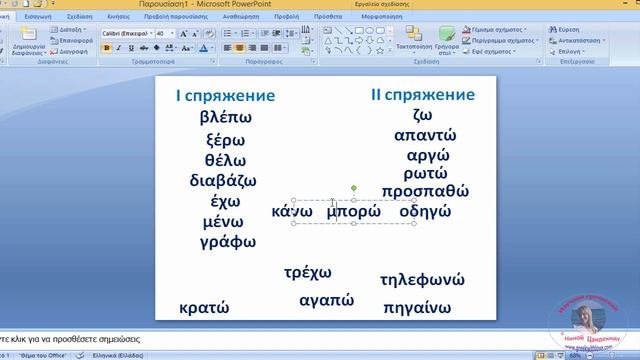Select the Arrow line shape
The width and height of the screenshot is (640, 360).
(349, 31)
